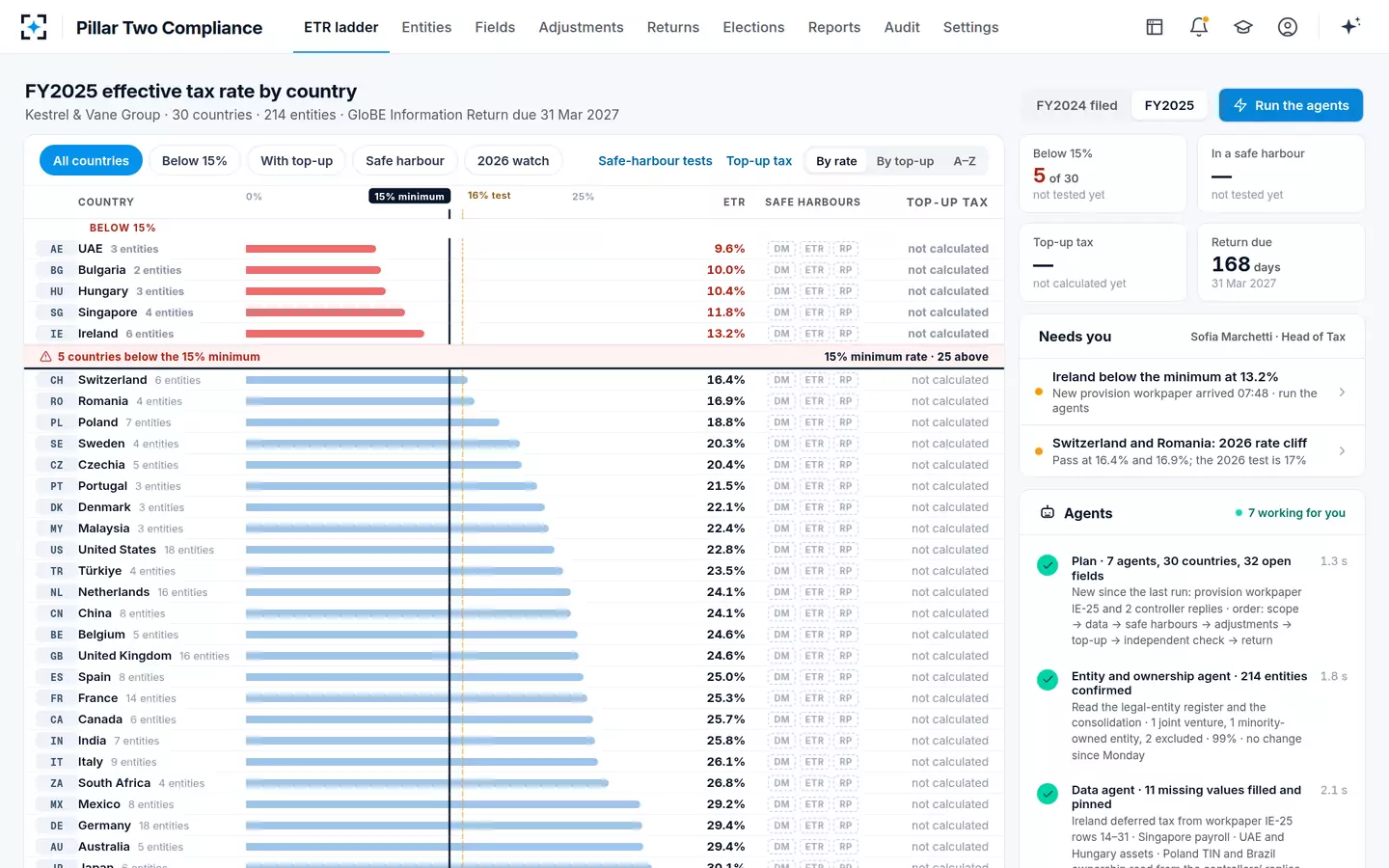
Task: Click the green check for Data agent
Action: coord(1048,794)
